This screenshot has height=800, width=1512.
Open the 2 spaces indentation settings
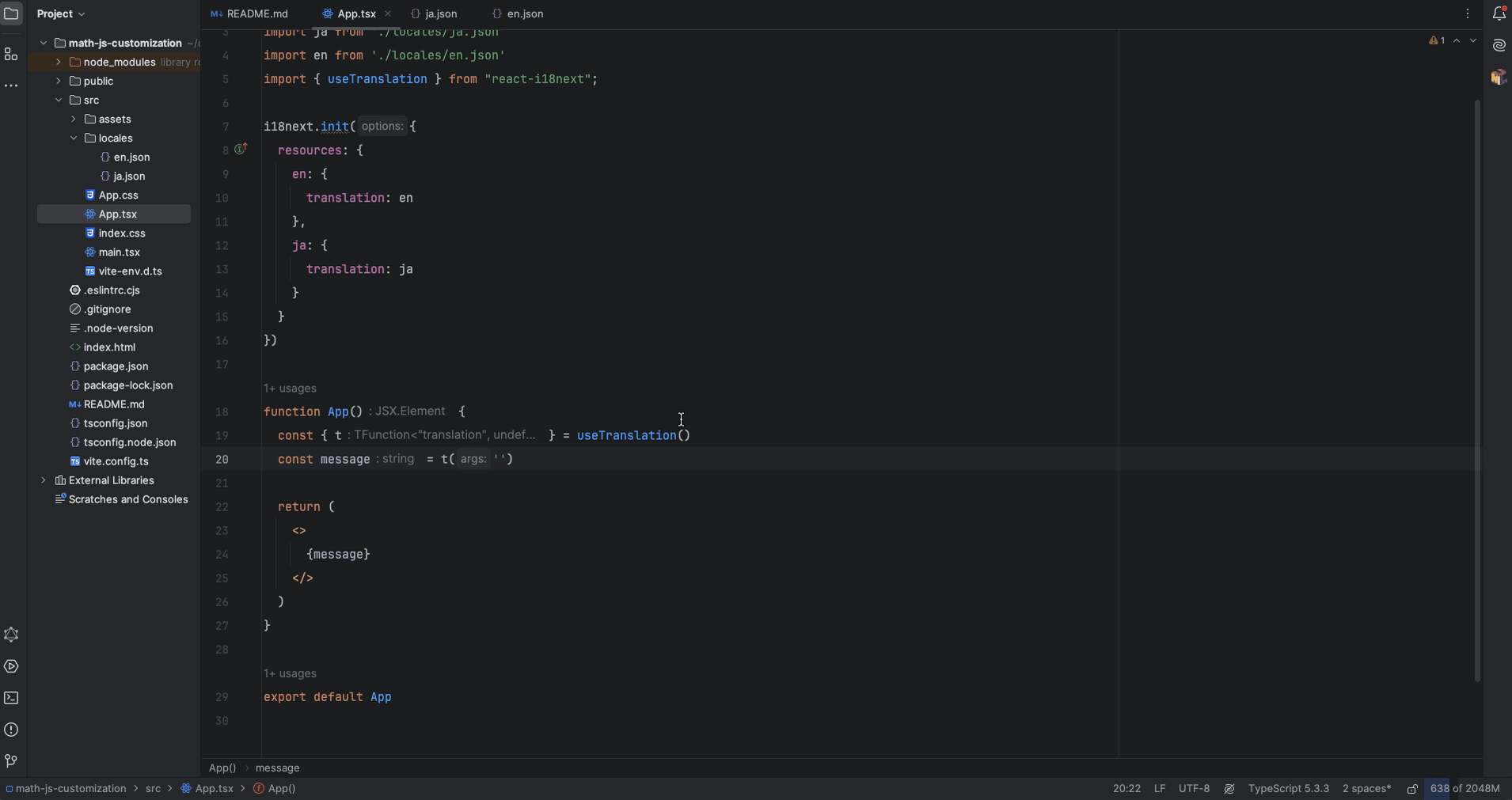pyautogui.click(x=1367, y=789)
